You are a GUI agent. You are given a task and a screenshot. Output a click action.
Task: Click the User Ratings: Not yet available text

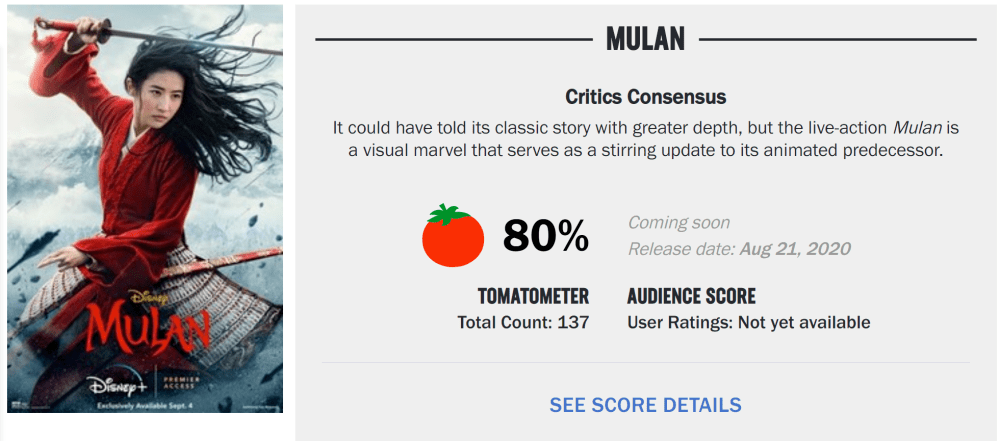coord(748,322)
